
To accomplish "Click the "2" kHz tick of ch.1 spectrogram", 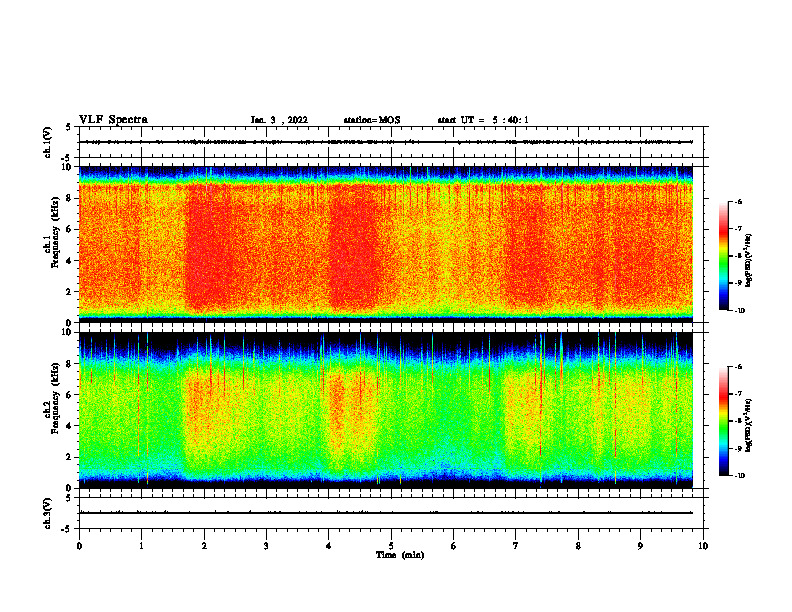I will 69,291.
